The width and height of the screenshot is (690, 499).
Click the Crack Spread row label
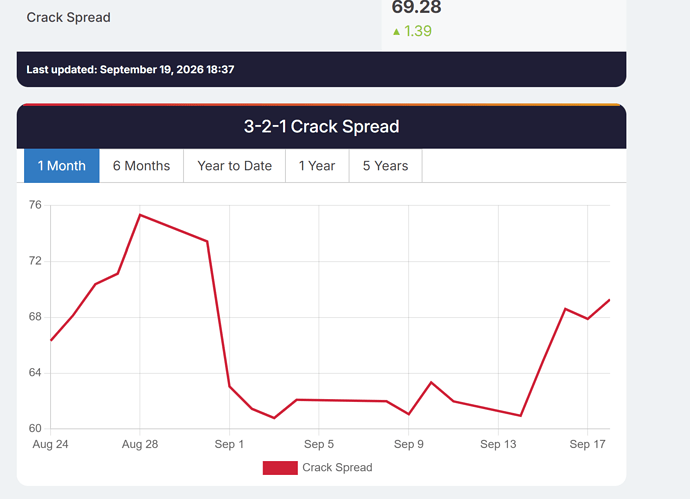click(x=68, y=18)
